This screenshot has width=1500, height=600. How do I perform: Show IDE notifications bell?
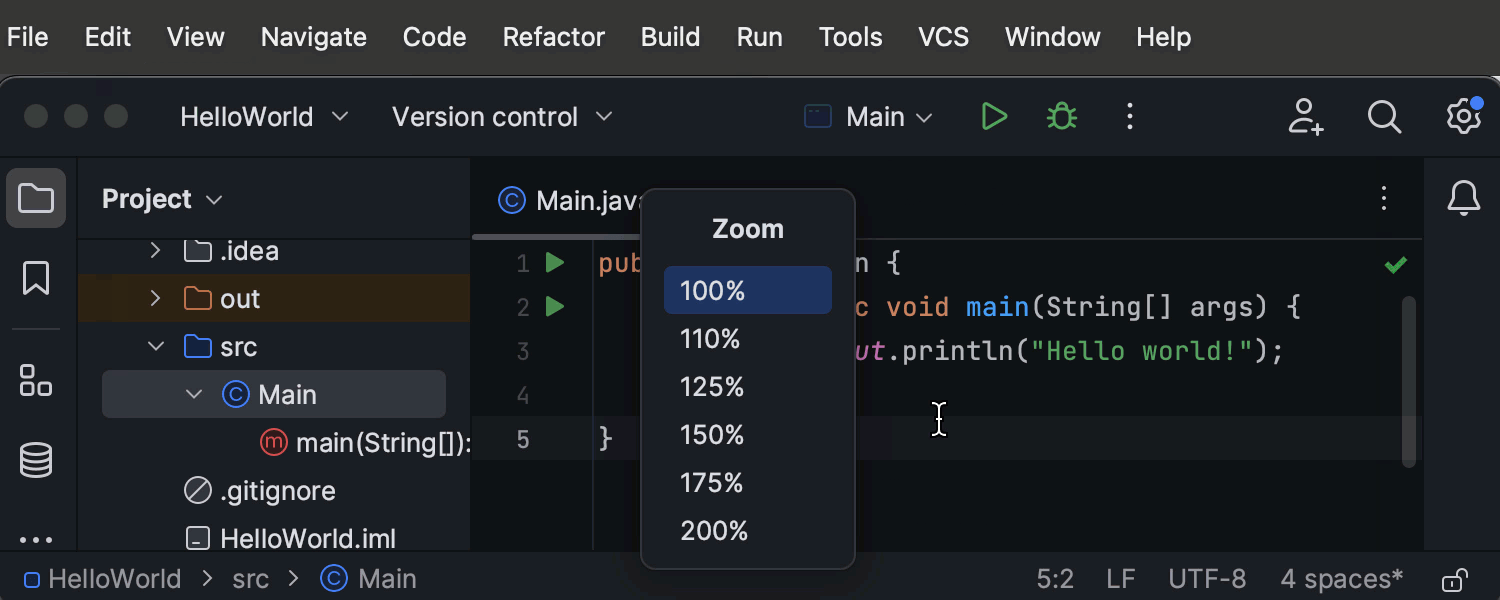pos(1464,198)
